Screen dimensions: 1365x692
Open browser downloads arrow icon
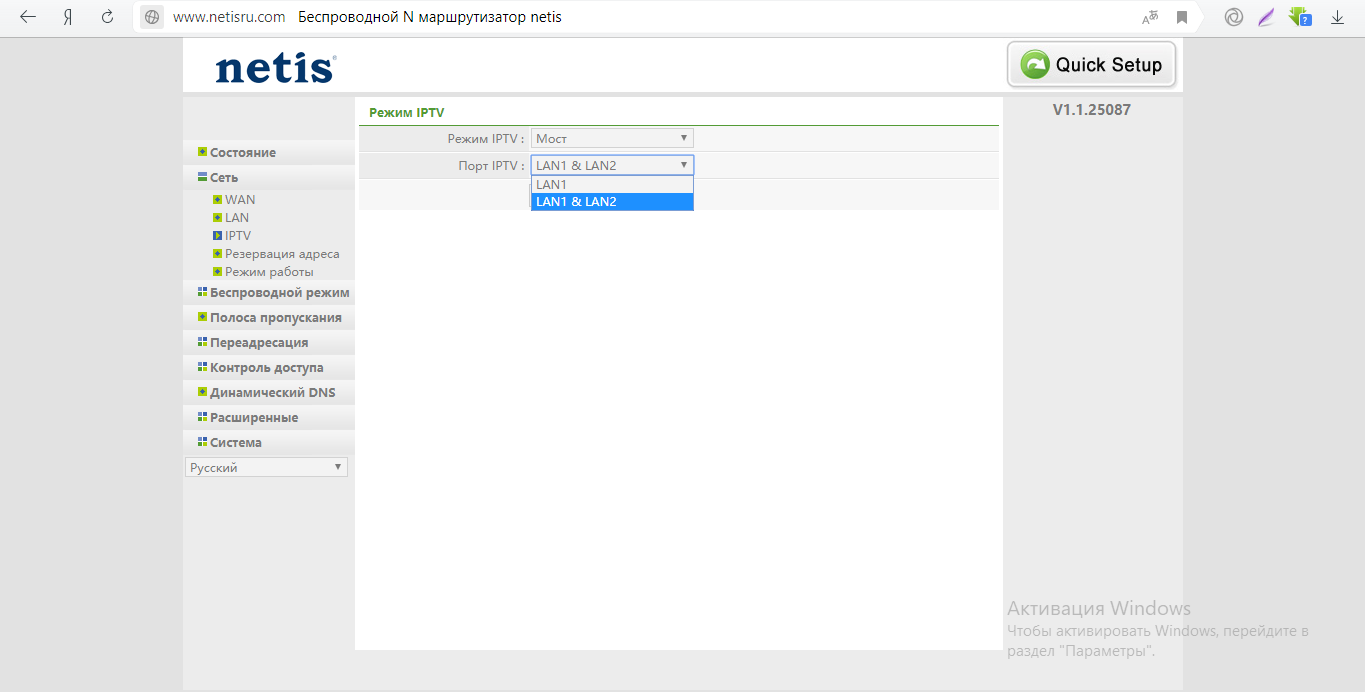tap(1337, 17)
